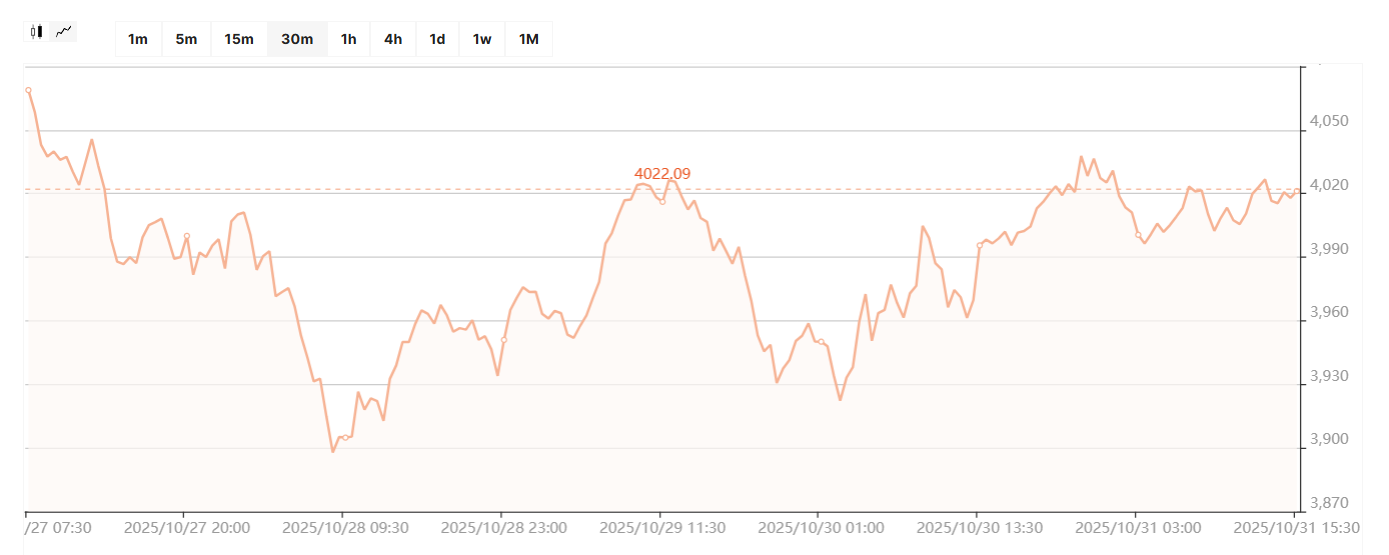Click the 4022.09 current price label
The width and height of the screenshot is (1389, 555).
click(662, 174)
